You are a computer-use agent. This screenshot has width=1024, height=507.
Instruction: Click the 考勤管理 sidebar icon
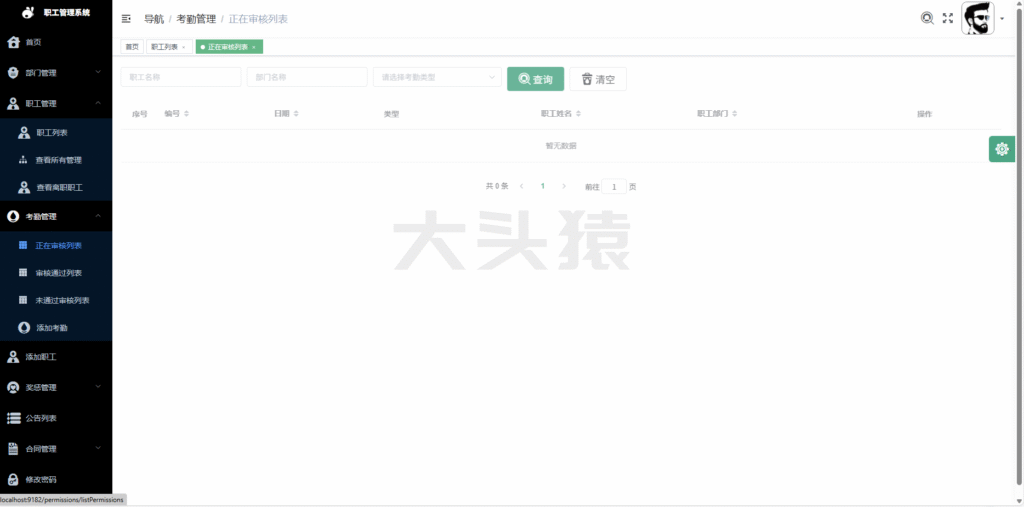coord(13,216)
